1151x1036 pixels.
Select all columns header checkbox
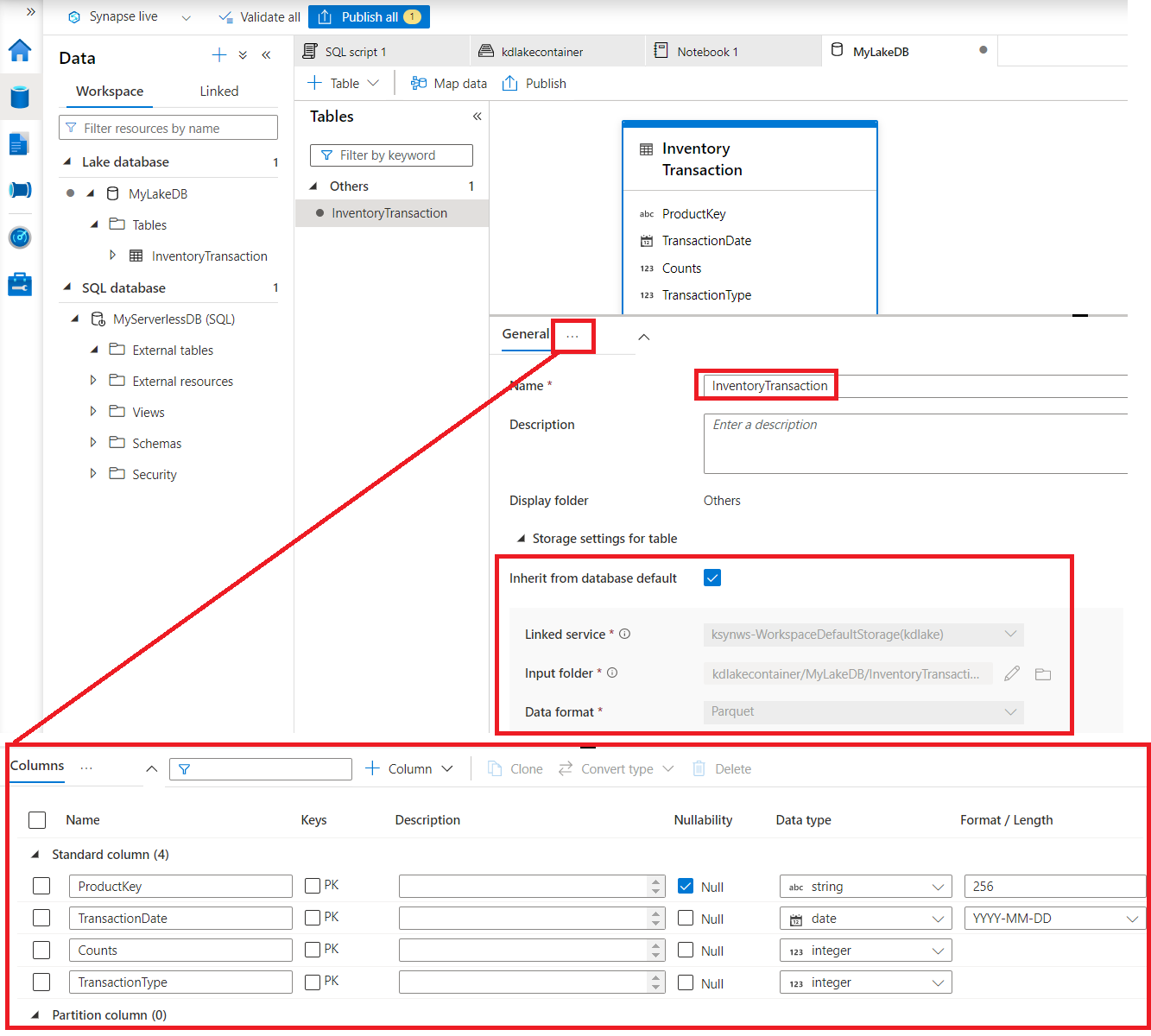(x=37, y=819)
